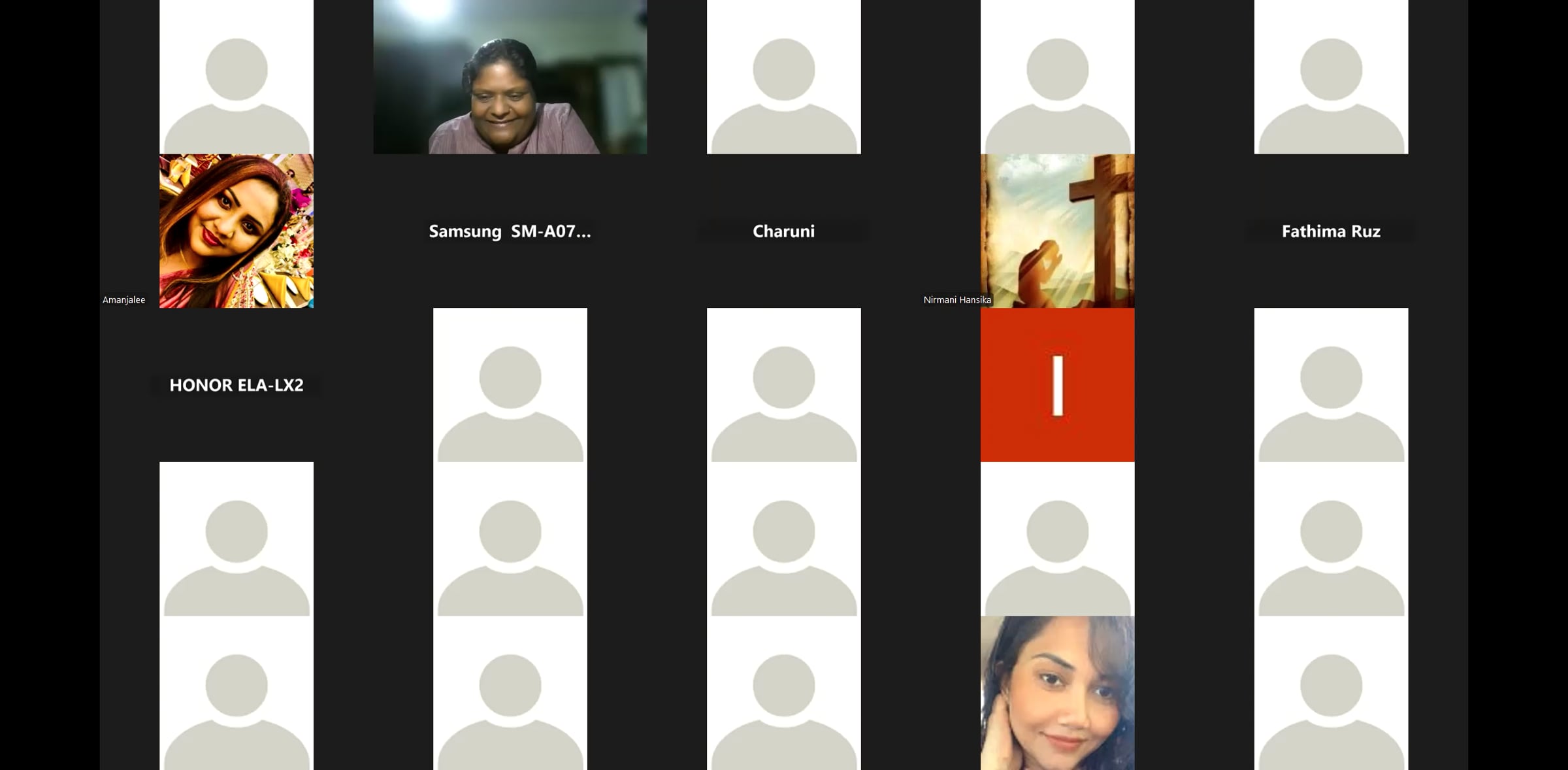
Task: Select the Fathima Ruz participant name
Action: pyautogui.click(x=1331, y=231)
